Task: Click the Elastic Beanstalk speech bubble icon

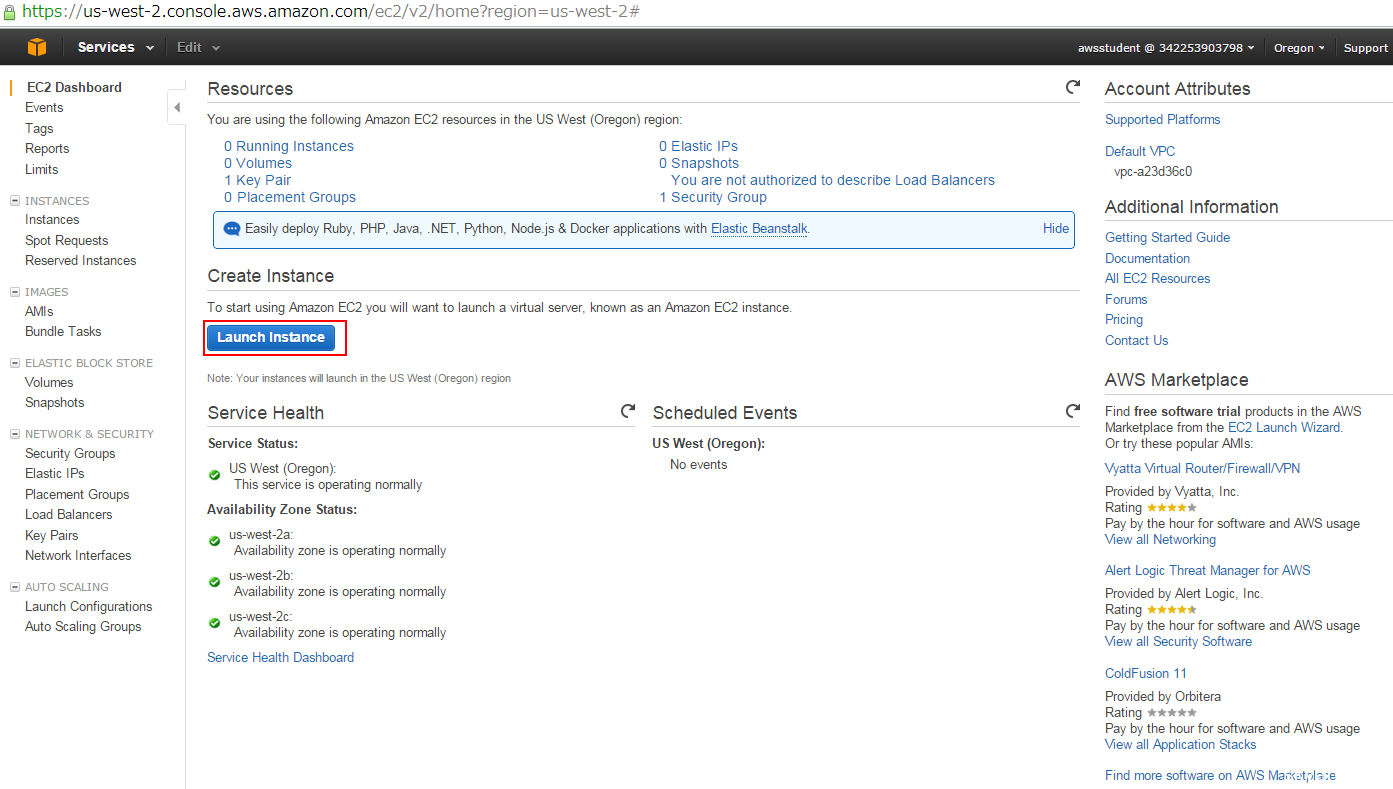Action: pos(232,229)
